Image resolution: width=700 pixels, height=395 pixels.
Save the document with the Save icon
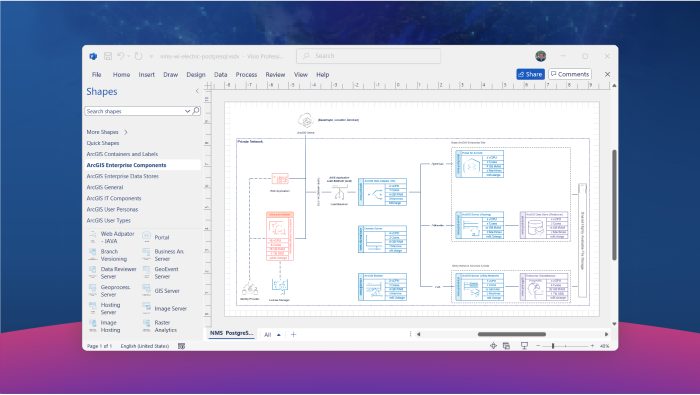108,56
